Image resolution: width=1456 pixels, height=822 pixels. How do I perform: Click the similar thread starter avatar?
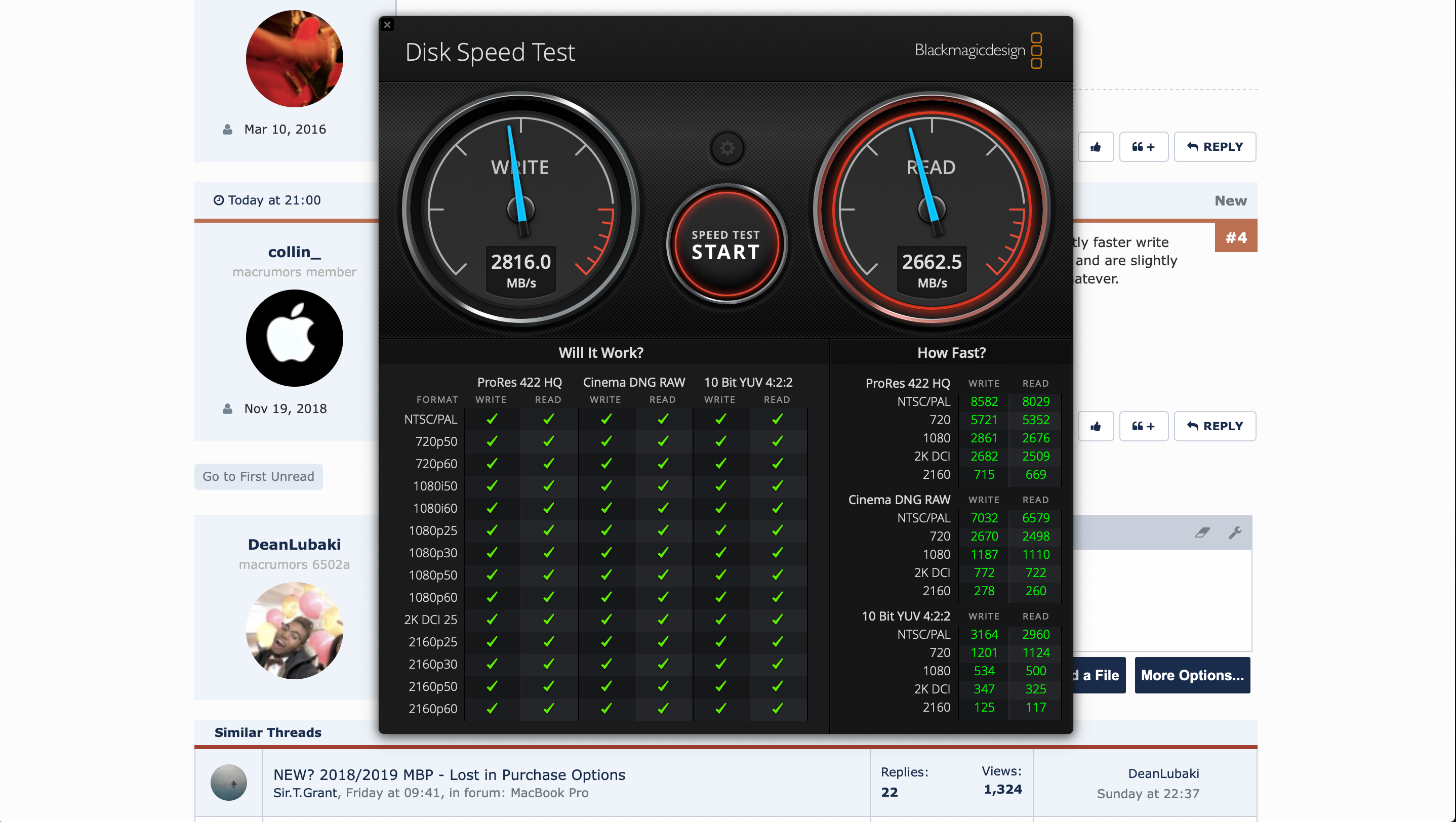pos(228,783)
